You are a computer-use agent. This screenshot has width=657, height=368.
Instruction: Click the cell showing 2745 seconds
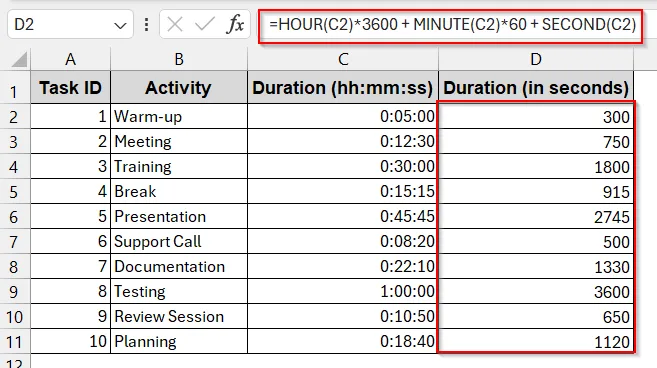click(536, 216)
